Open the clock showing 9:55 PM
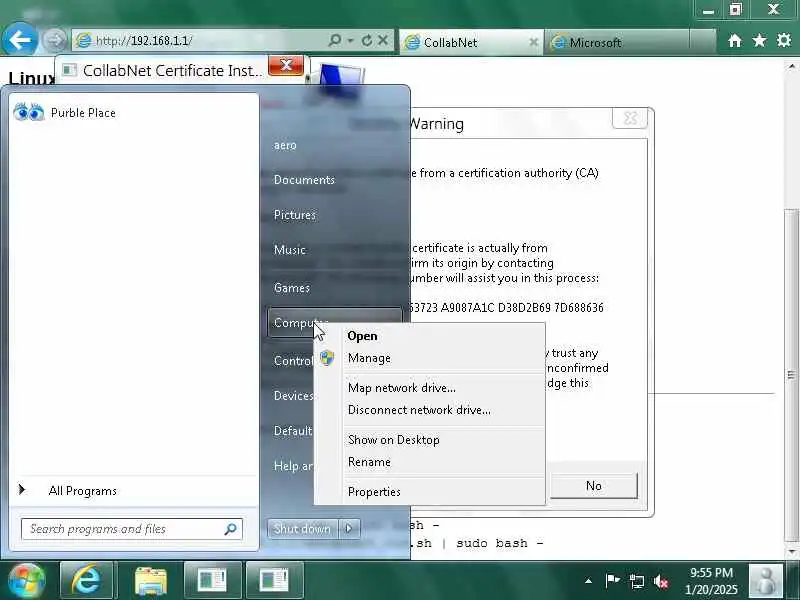Viewport: 800px width, 600px height. point(711,581)
